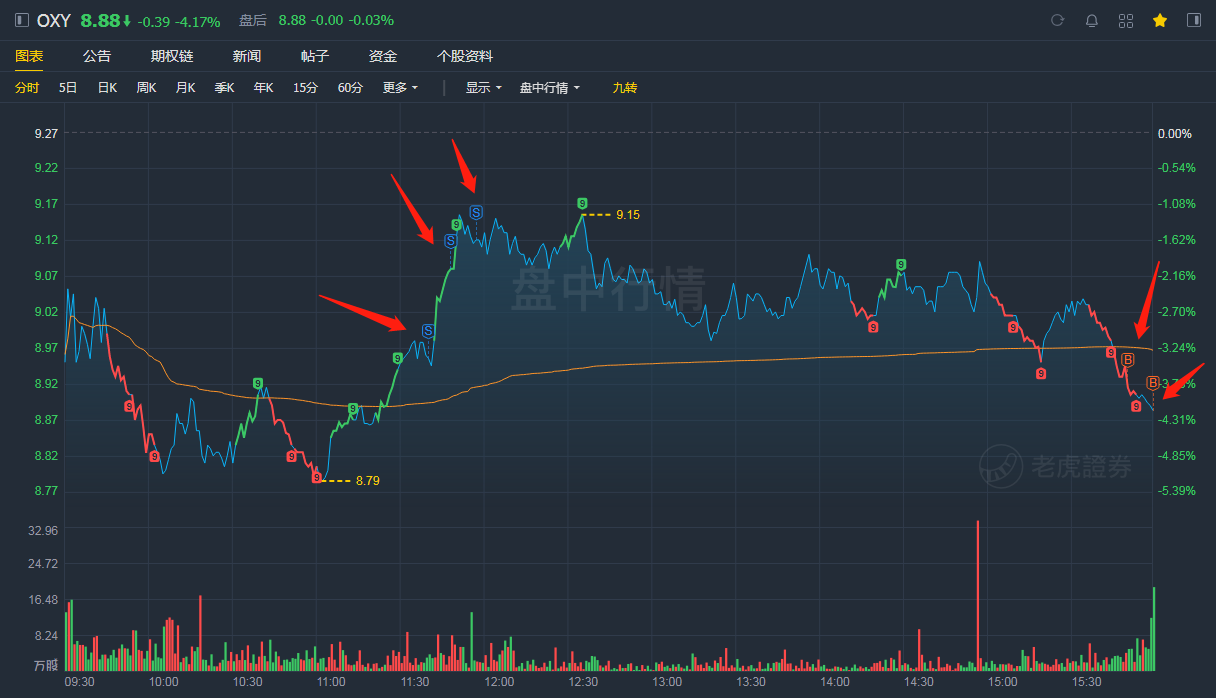
Task: Select the 15分 chart period
Action: (305, 87)
